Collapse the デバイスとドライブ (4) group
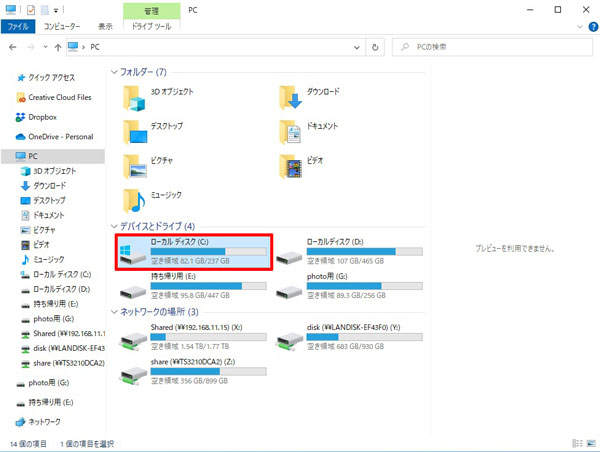600x452 pixels. pos(114,226)
